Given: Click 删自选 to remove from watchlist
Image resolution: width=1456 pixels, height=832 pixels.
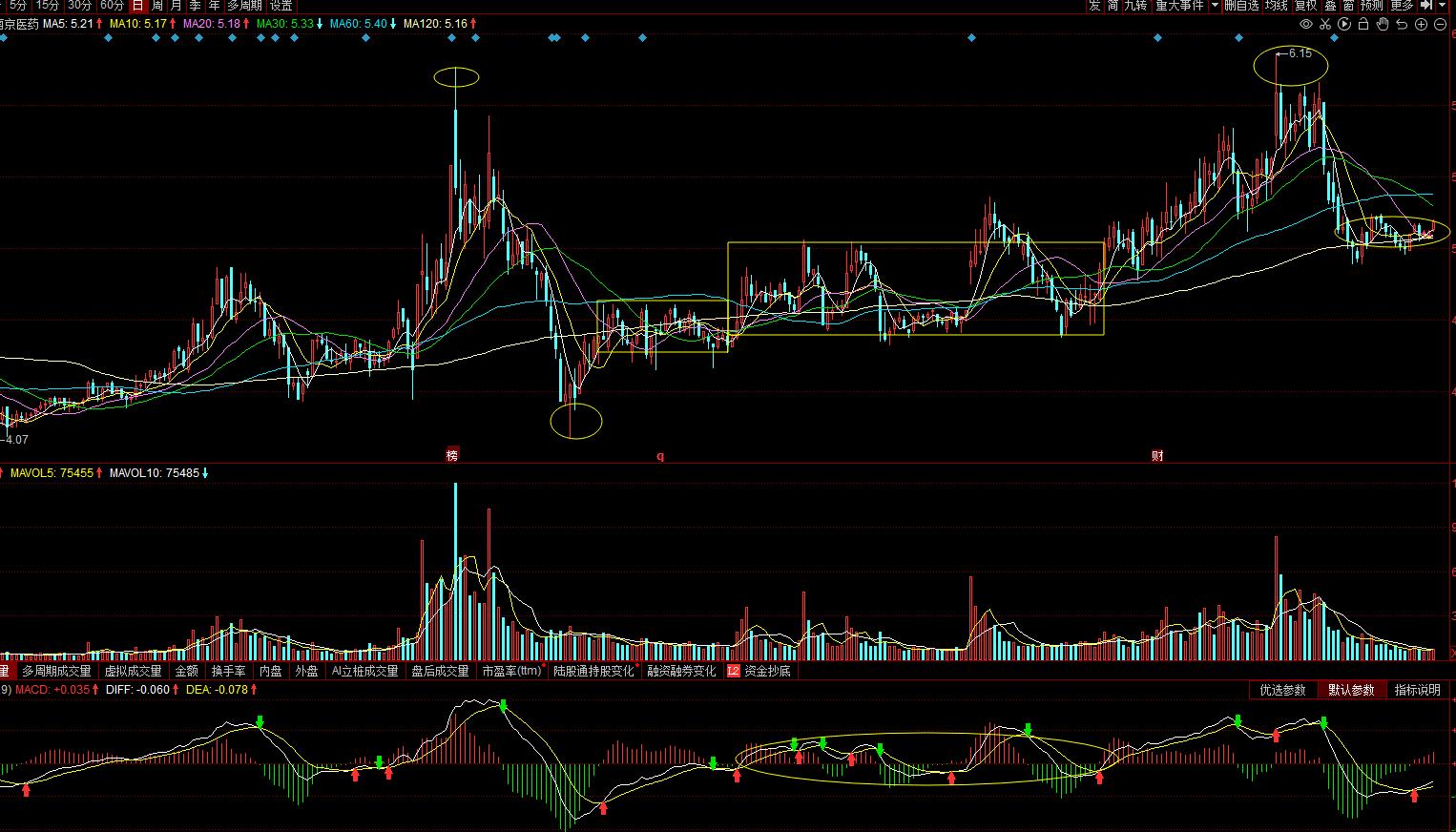Looking at the screenshot, I should point(1241,6).
